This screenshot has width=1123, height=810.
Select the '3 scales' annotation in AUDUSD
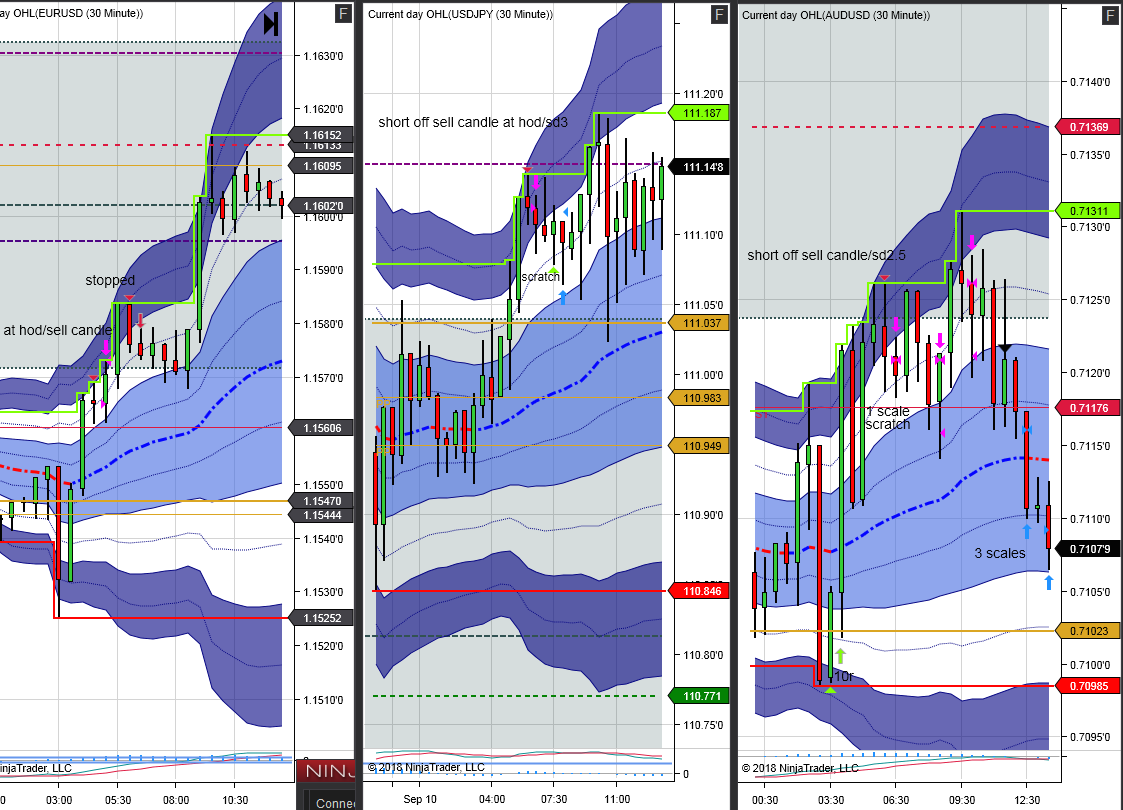click(x=1000, y=553)
